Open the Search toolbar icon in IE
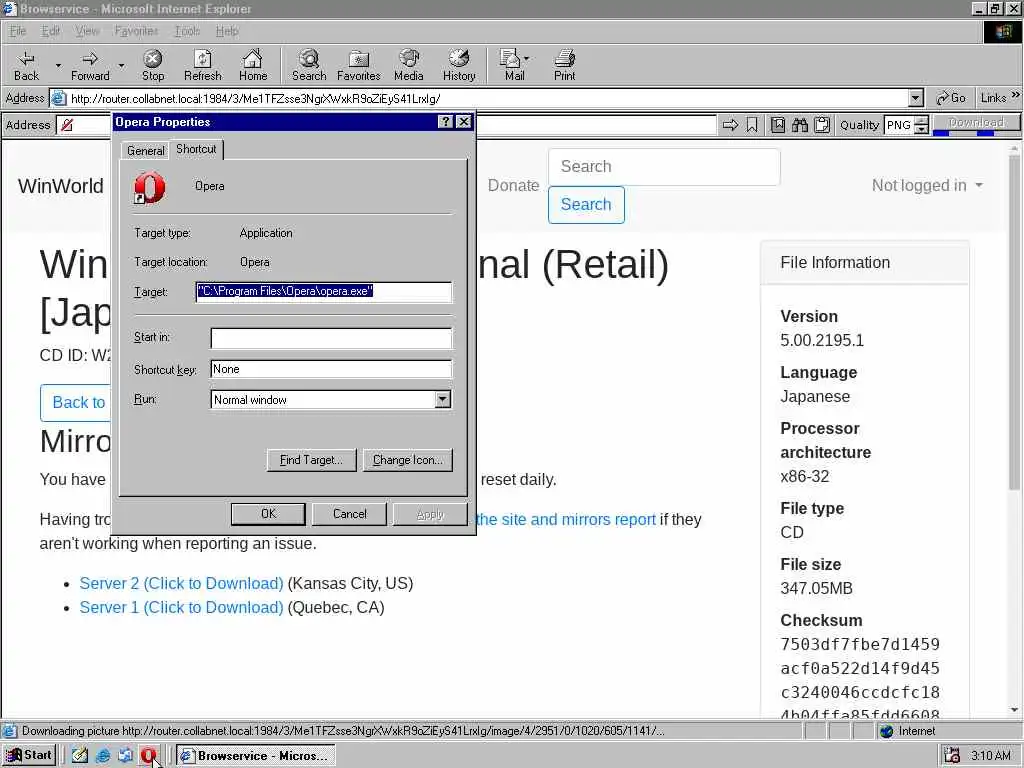1024x768 pixels. [x=309, y=65]
